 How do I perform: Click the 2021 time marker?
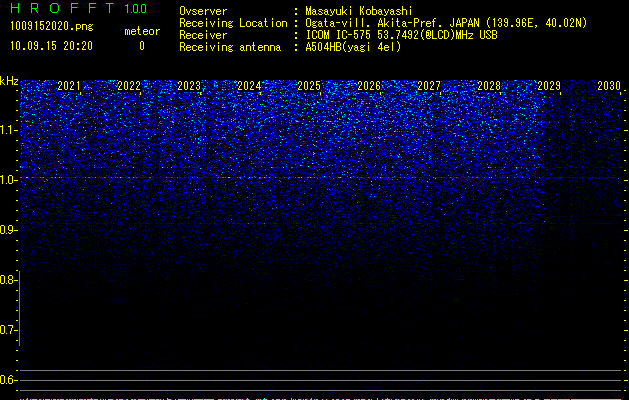(x=69, y=86)
